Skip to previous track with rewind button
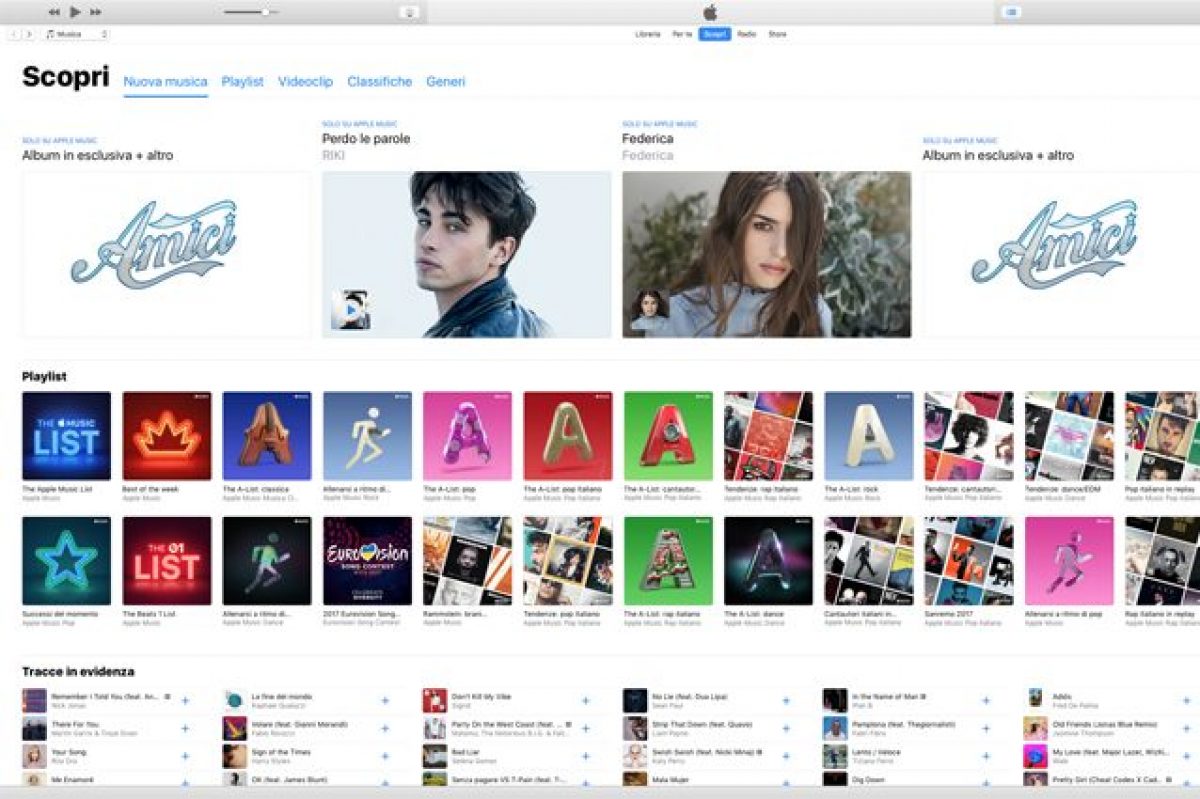Image resolution: width=1200 pixels, height=799 pixels. point(54,12)
